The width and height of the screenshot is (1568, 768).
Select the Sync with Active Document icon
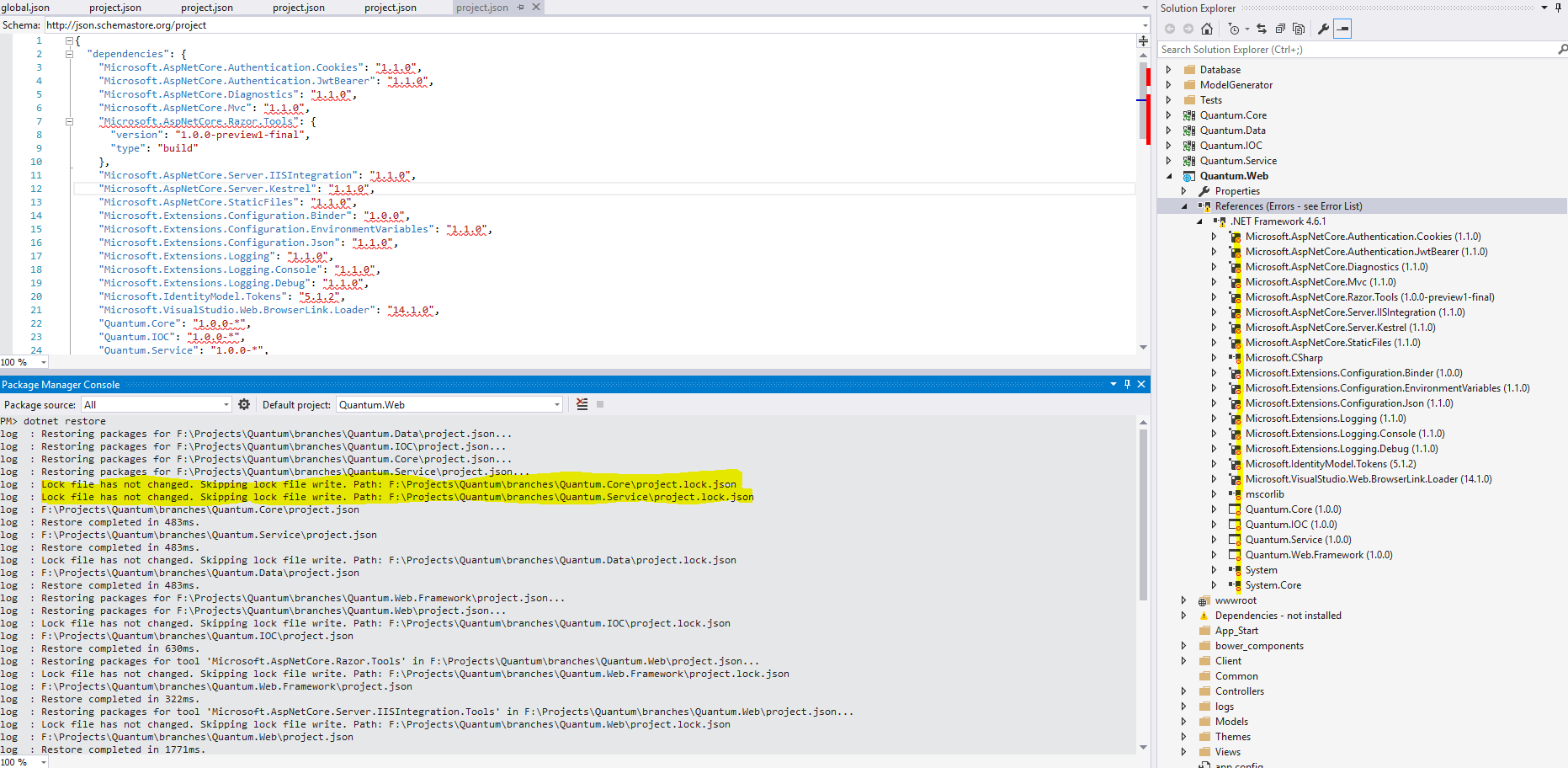coord(1262,29)
